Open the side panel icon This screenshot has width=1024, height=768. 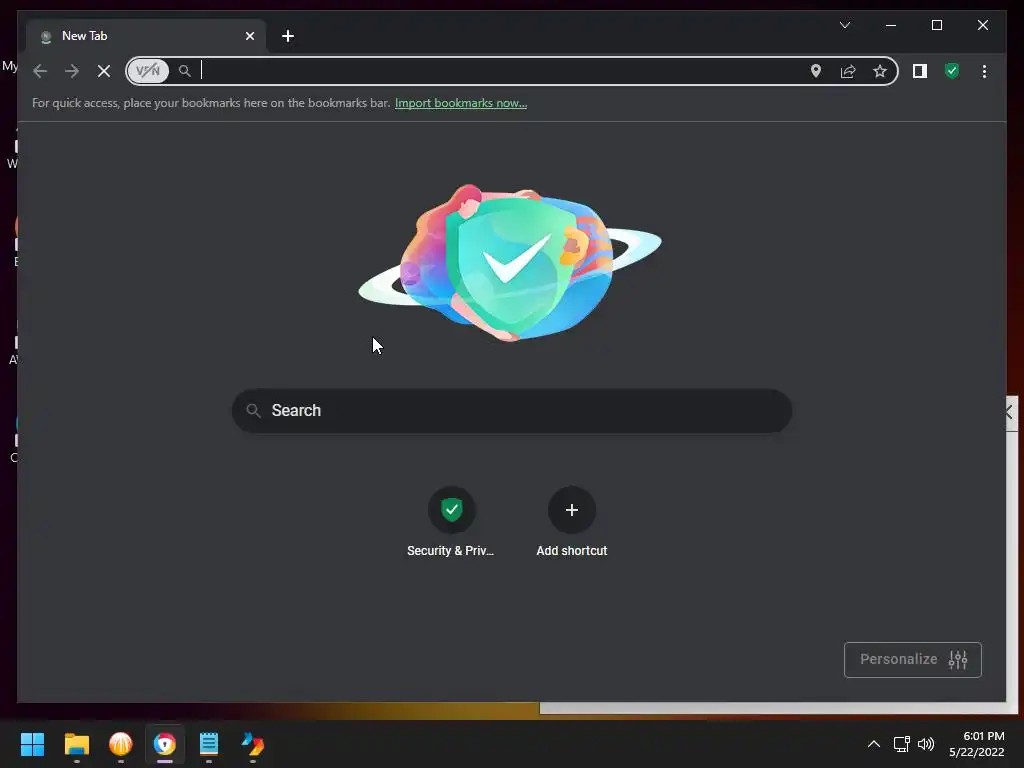[920, 71]
